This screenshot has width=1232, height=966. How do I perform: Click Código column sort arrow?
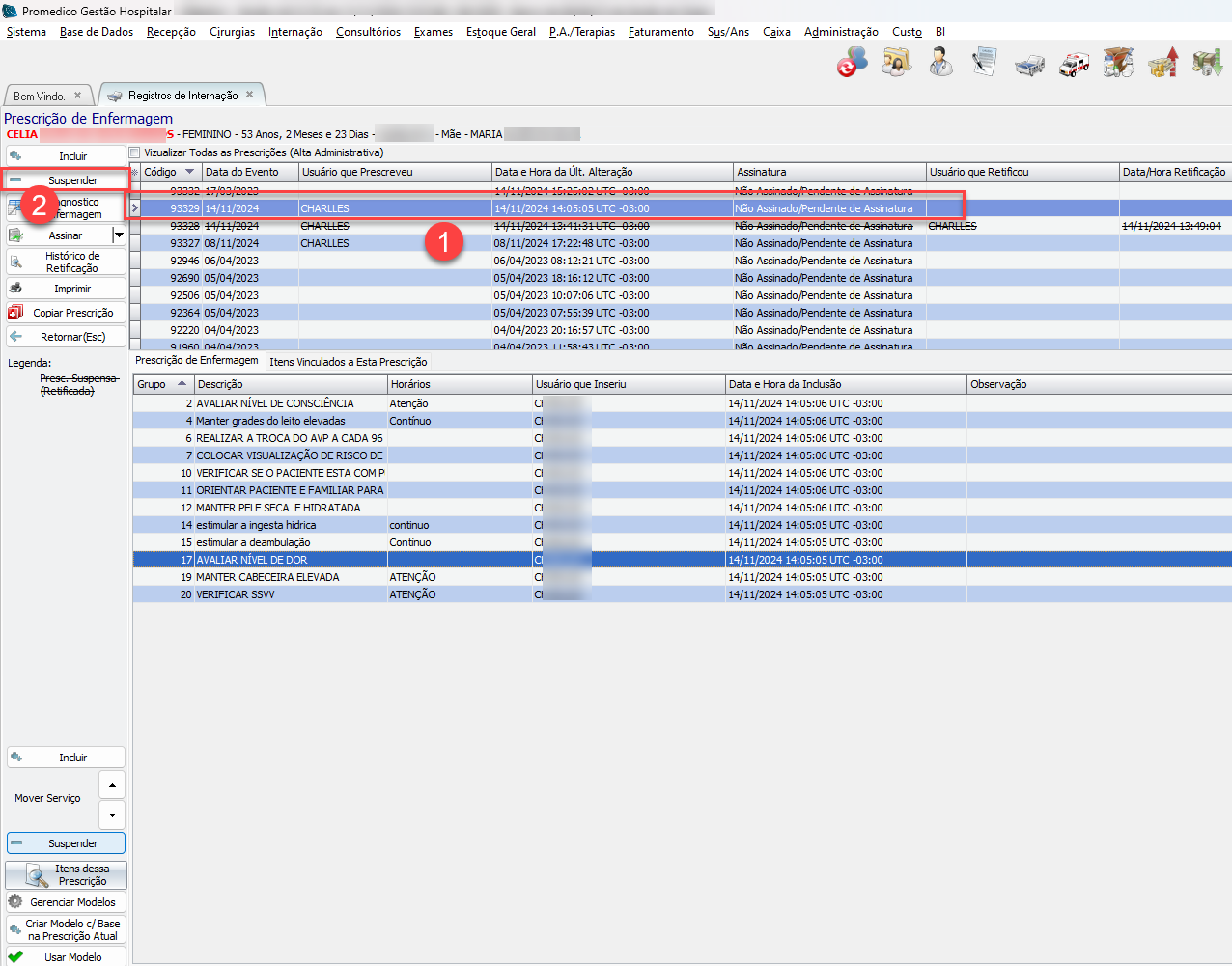[189, 172]
